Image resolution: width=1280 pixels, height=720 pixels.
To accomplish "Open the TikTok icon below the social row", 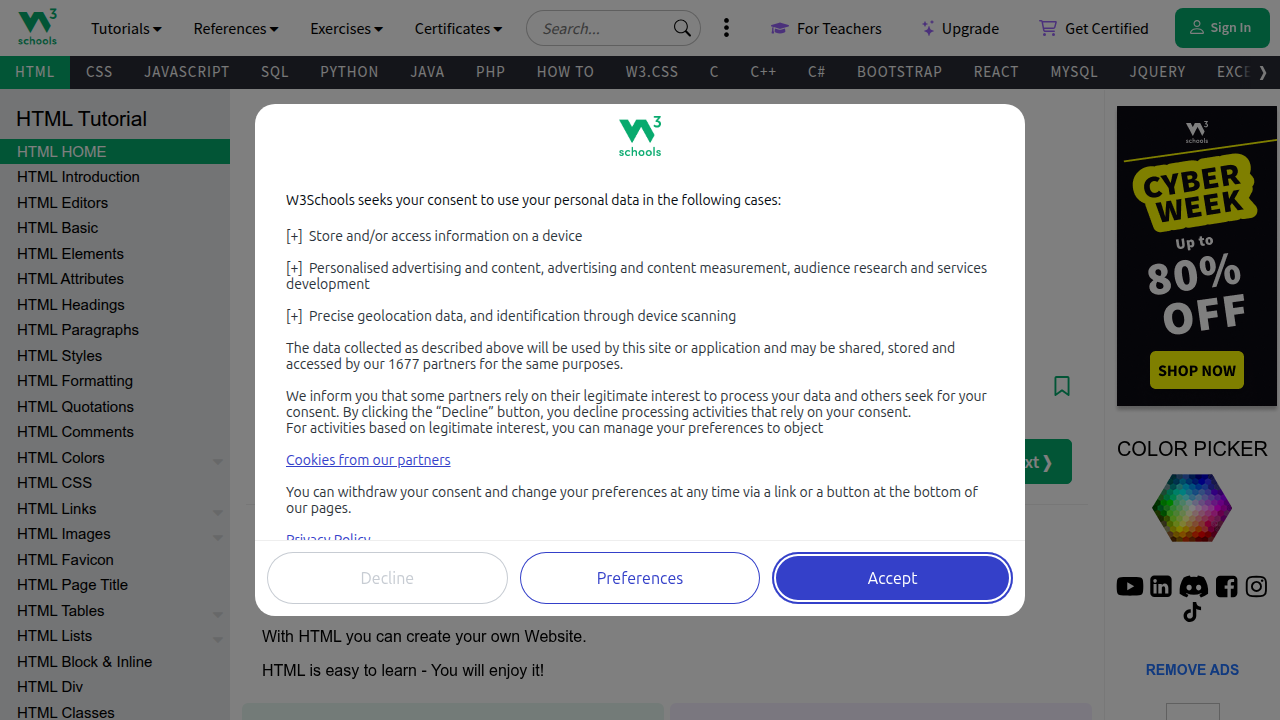I will click(1191, 612).
